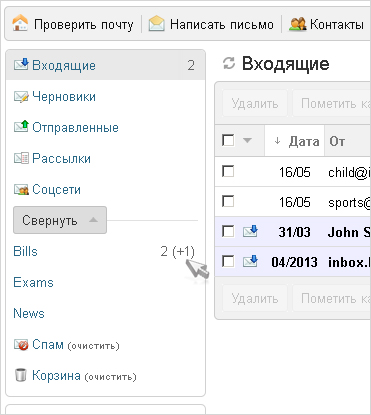Open the Корзина folder link
Screen dimensions: 371x415
click(x=56, y=375)
